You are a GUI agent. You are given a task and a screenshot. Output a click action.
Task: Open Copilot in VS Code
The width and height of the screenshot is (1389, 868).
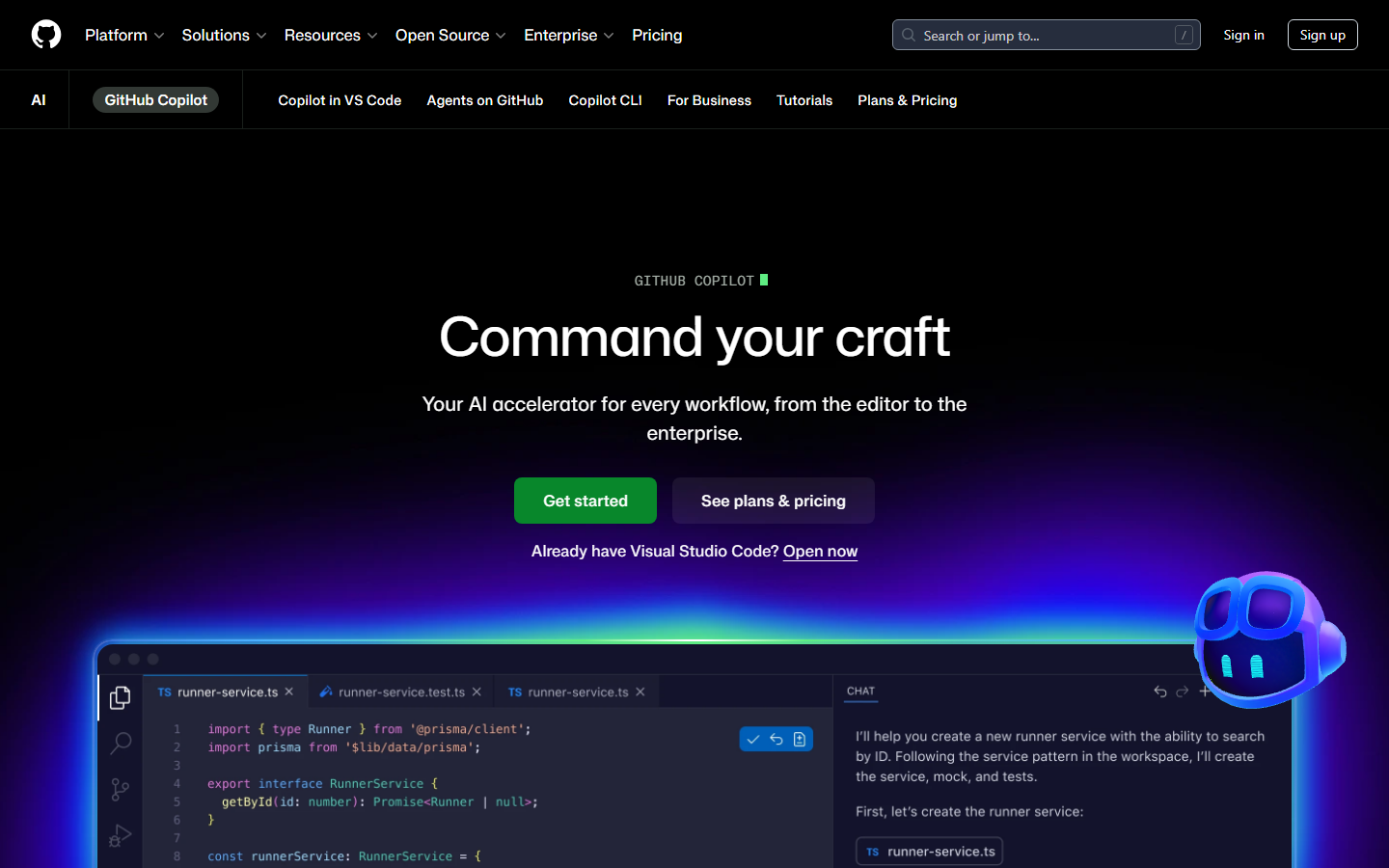(x=340, y=100)
